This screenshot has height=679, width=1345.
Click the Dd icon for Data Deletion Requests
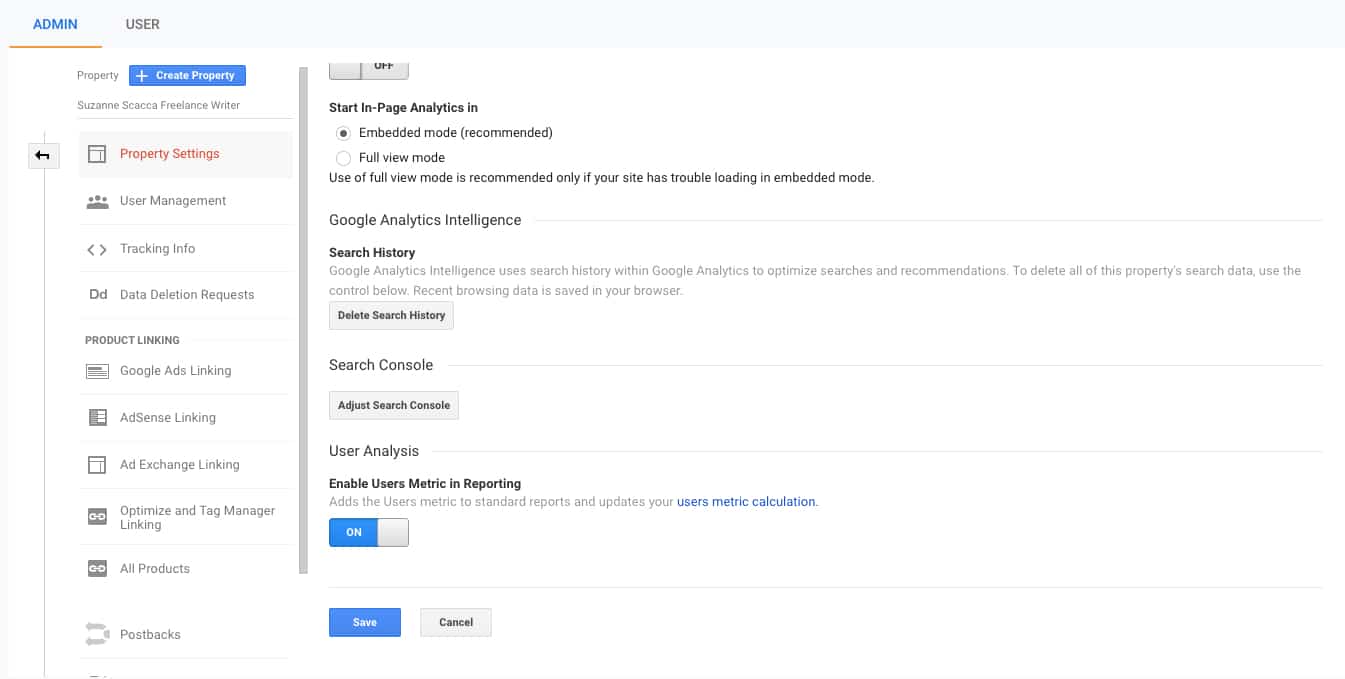(97, 294)
